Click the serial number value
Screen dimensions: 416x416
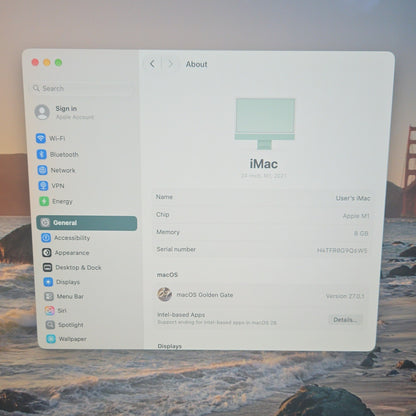pos(342,250)
